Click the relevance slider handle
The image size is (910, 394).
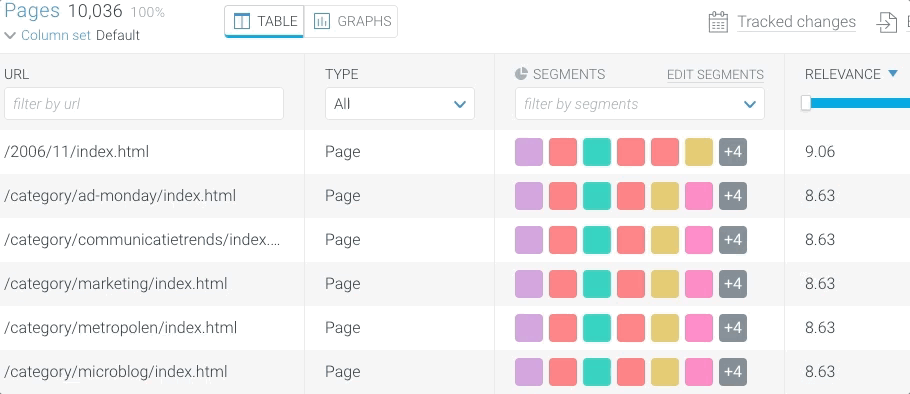tap(806, 103)
